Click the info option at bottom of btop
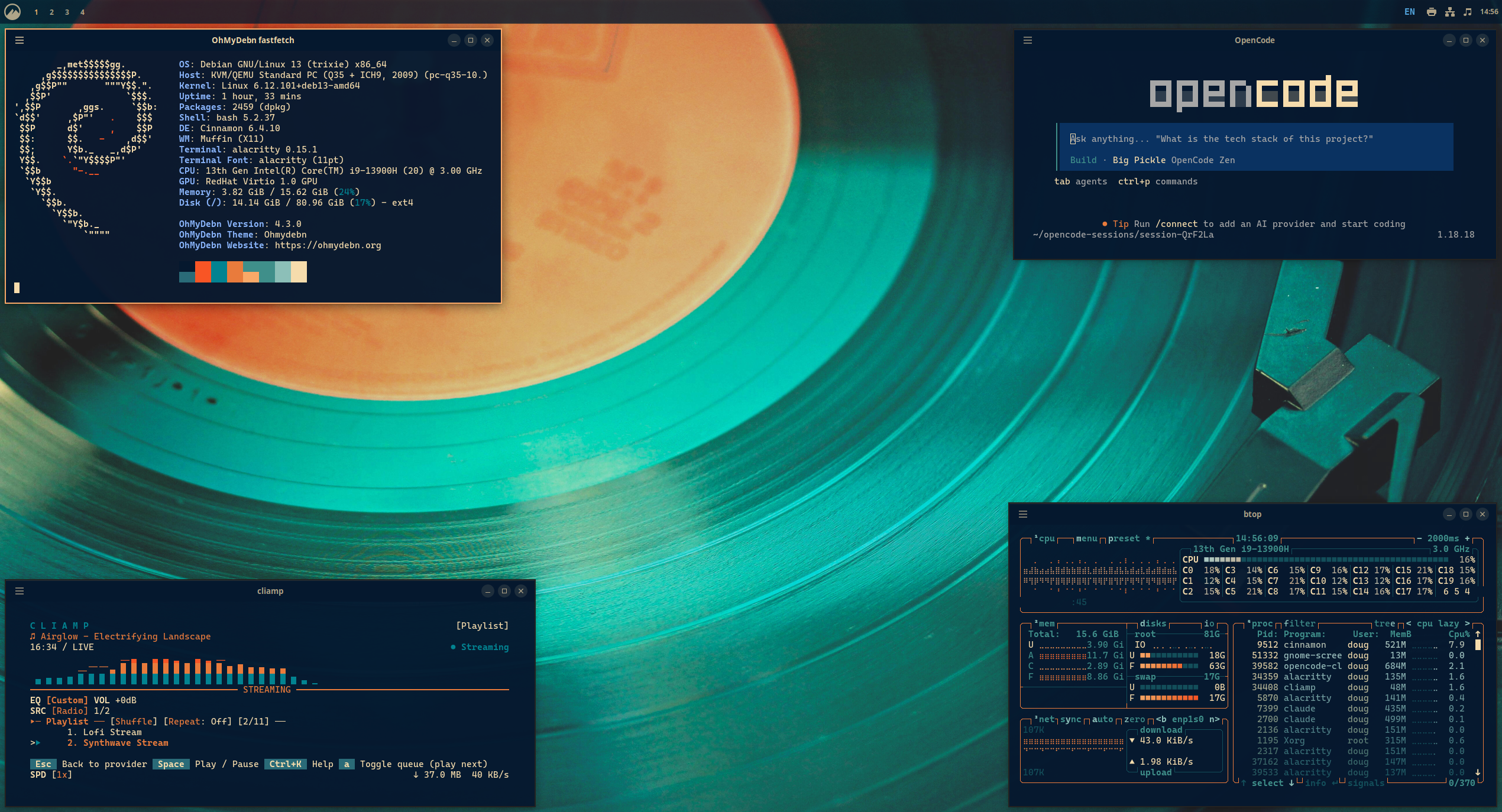 (x=1315, y=783)
